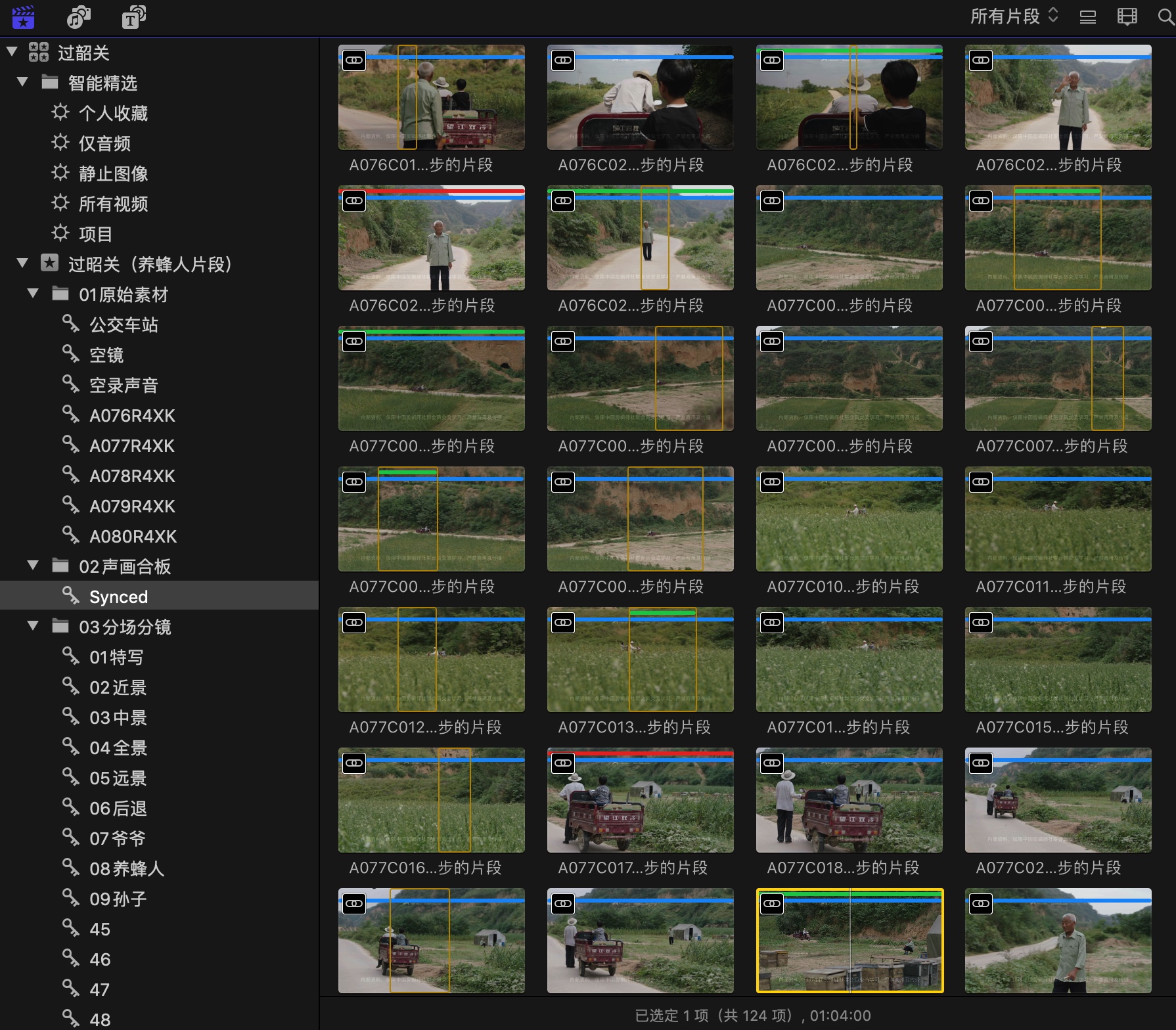Select the 所有视频 smart collection
This screenshot has height=1030, width=1176.
coord(113,204)
